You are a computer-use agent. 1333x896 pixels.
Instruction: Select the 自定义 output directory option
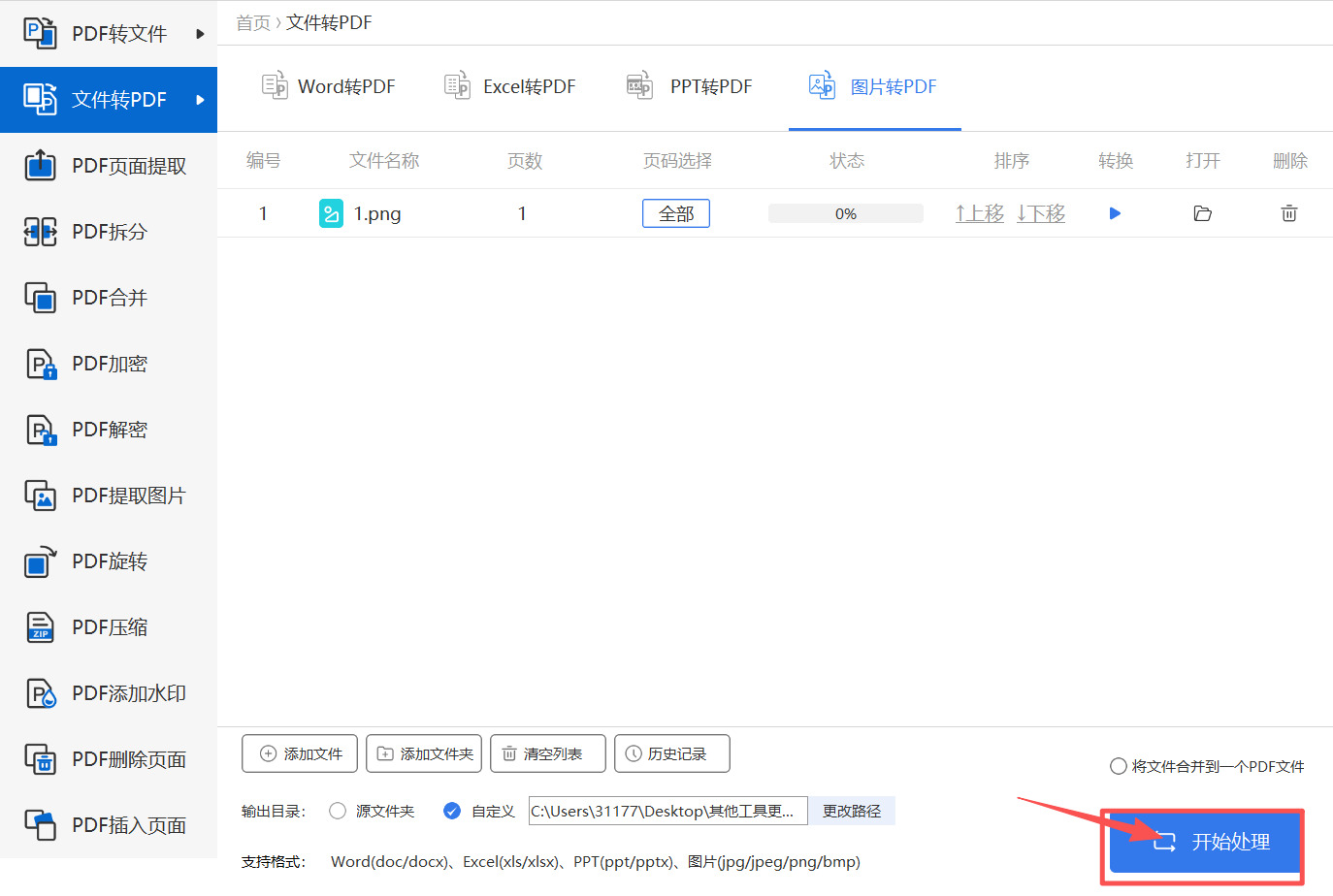(x=452, y=811)
